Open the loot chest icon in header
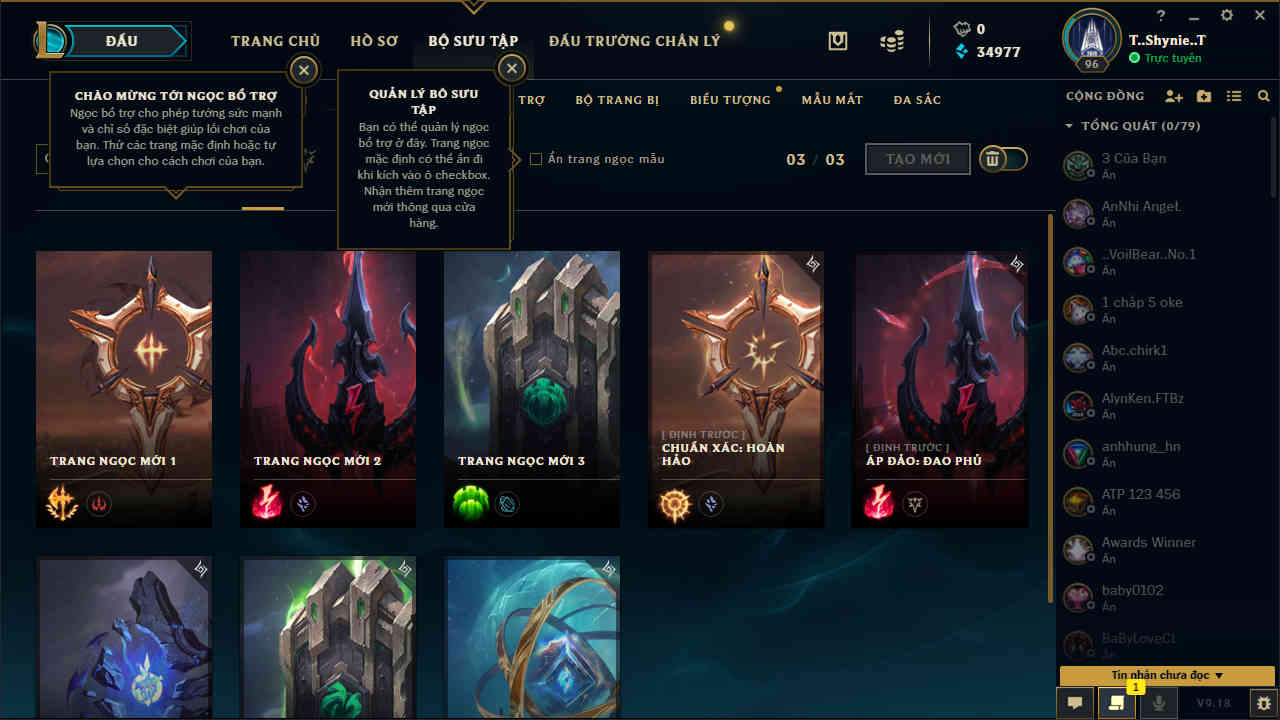This screenshot has width=1280, height=720. 838,41
